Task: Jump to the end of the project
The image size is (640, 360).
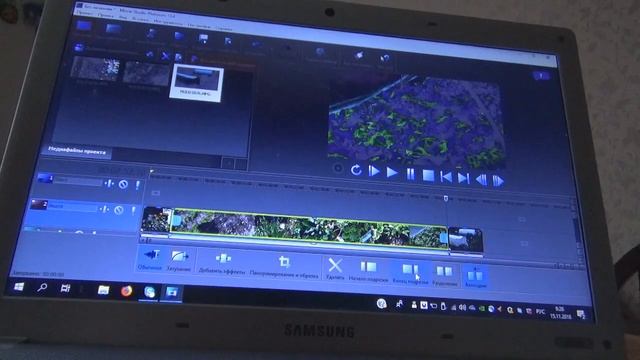Action: [x=464, y=178]
